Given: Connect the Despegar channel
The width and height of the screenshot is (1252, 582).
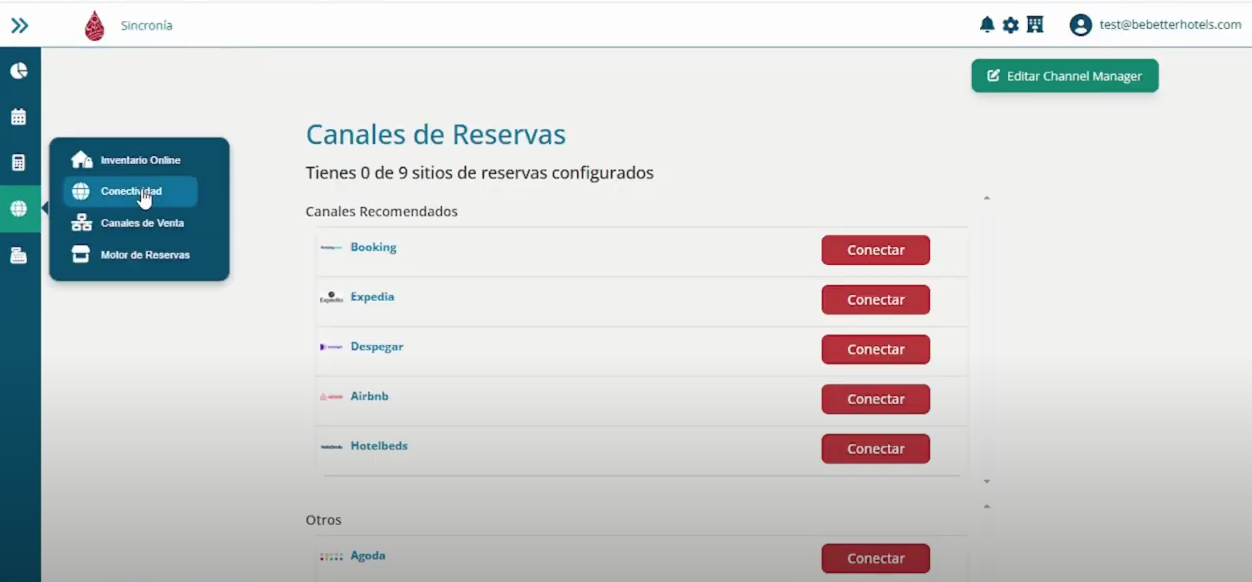Looking at the screenshot, I should (876, 349).
